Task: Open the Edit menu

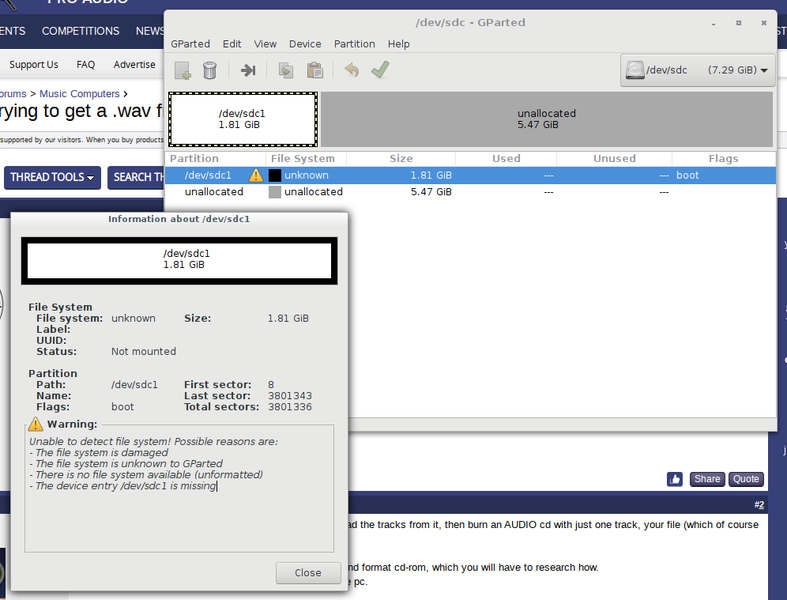Action: click(232, 44)
